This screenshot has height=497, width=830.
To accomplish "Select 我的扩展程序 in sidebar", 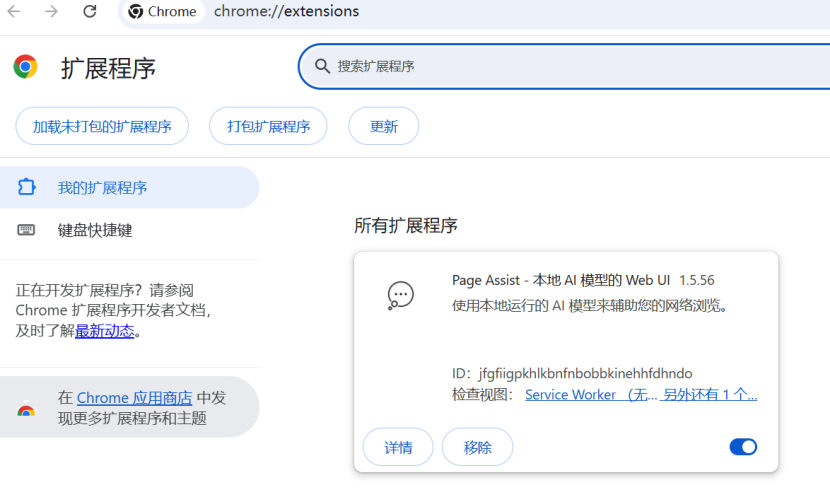I will (130, 187).
